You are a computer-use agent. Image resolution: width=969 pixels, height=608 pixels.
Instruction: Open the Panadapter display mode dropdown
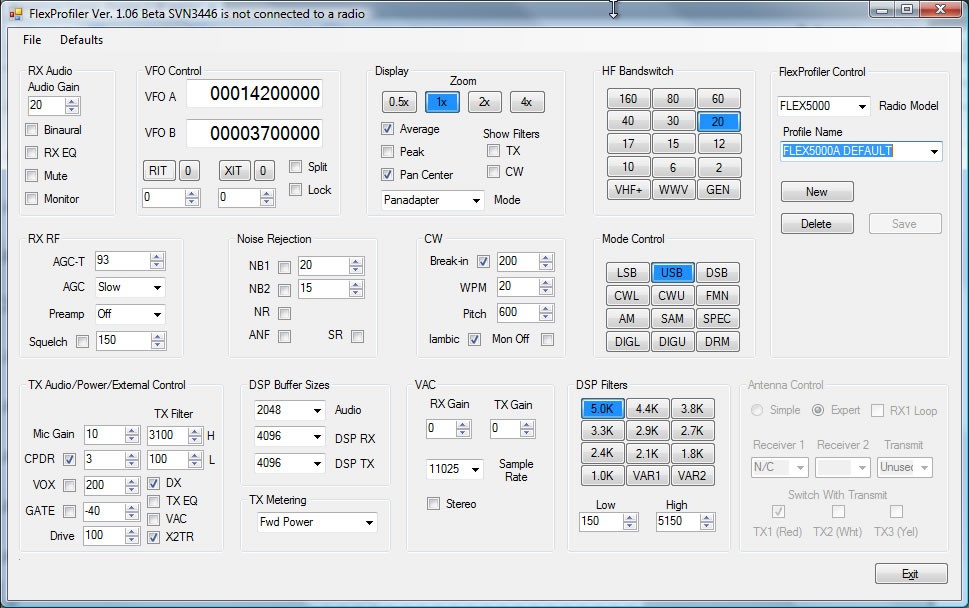[476, 200]
